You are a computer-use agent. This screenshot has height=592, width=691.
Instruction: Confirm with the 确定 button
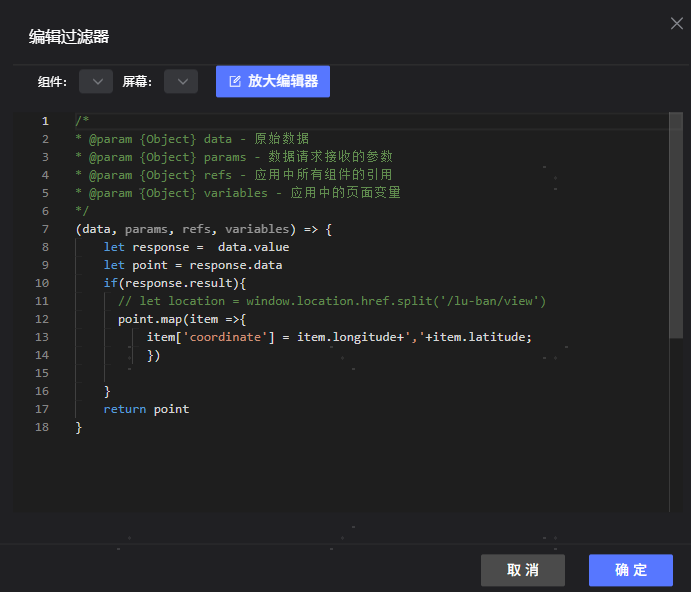tap(630, 570)
